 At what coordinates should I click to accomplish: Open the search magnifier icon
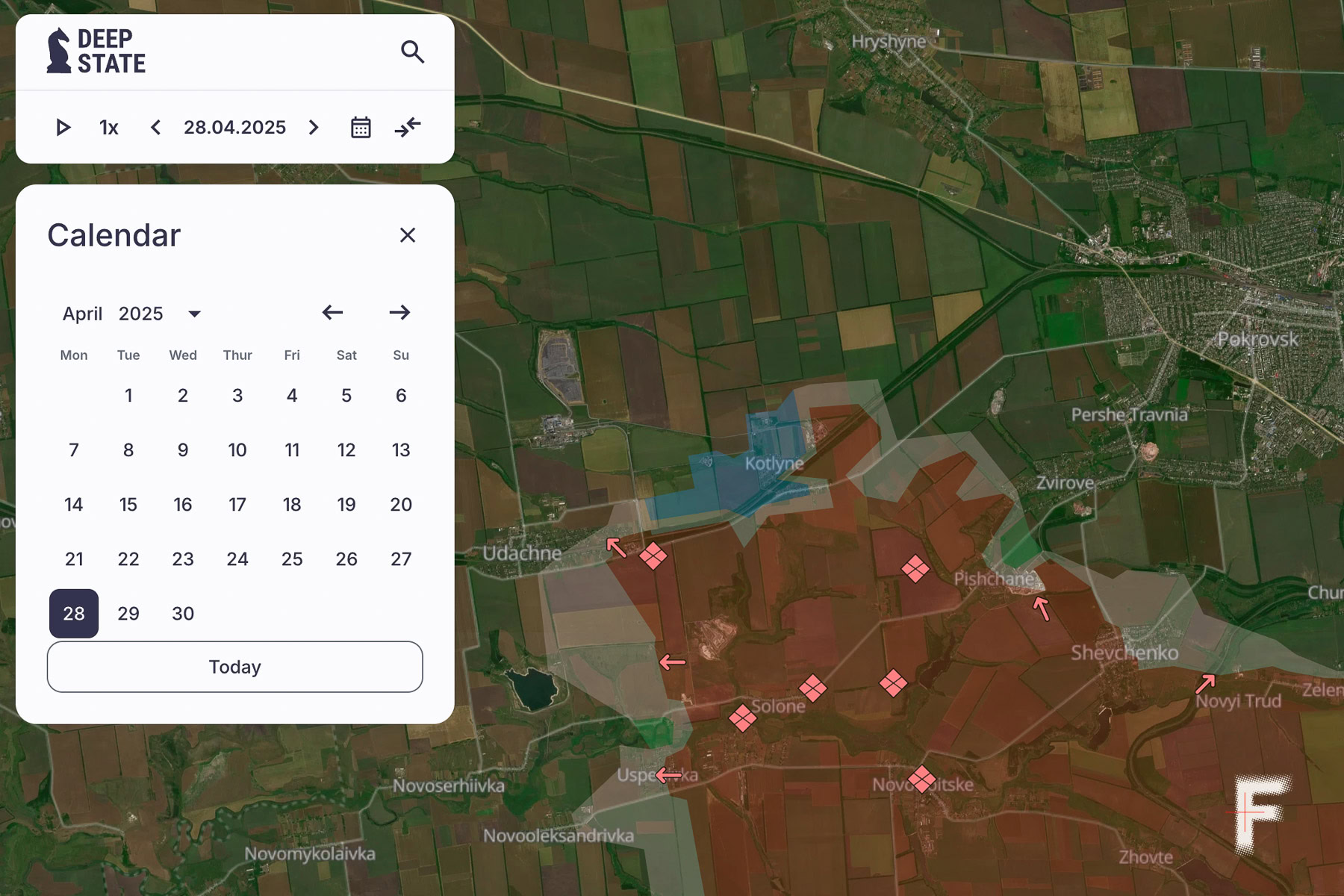point(412,52)
